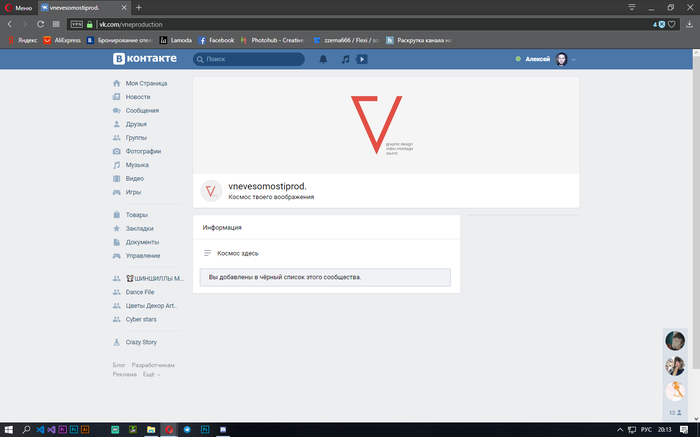The height and width of the screenshot is (437, 700).
Task: Open Сообщения in the left sidebar
Action: 141,111
